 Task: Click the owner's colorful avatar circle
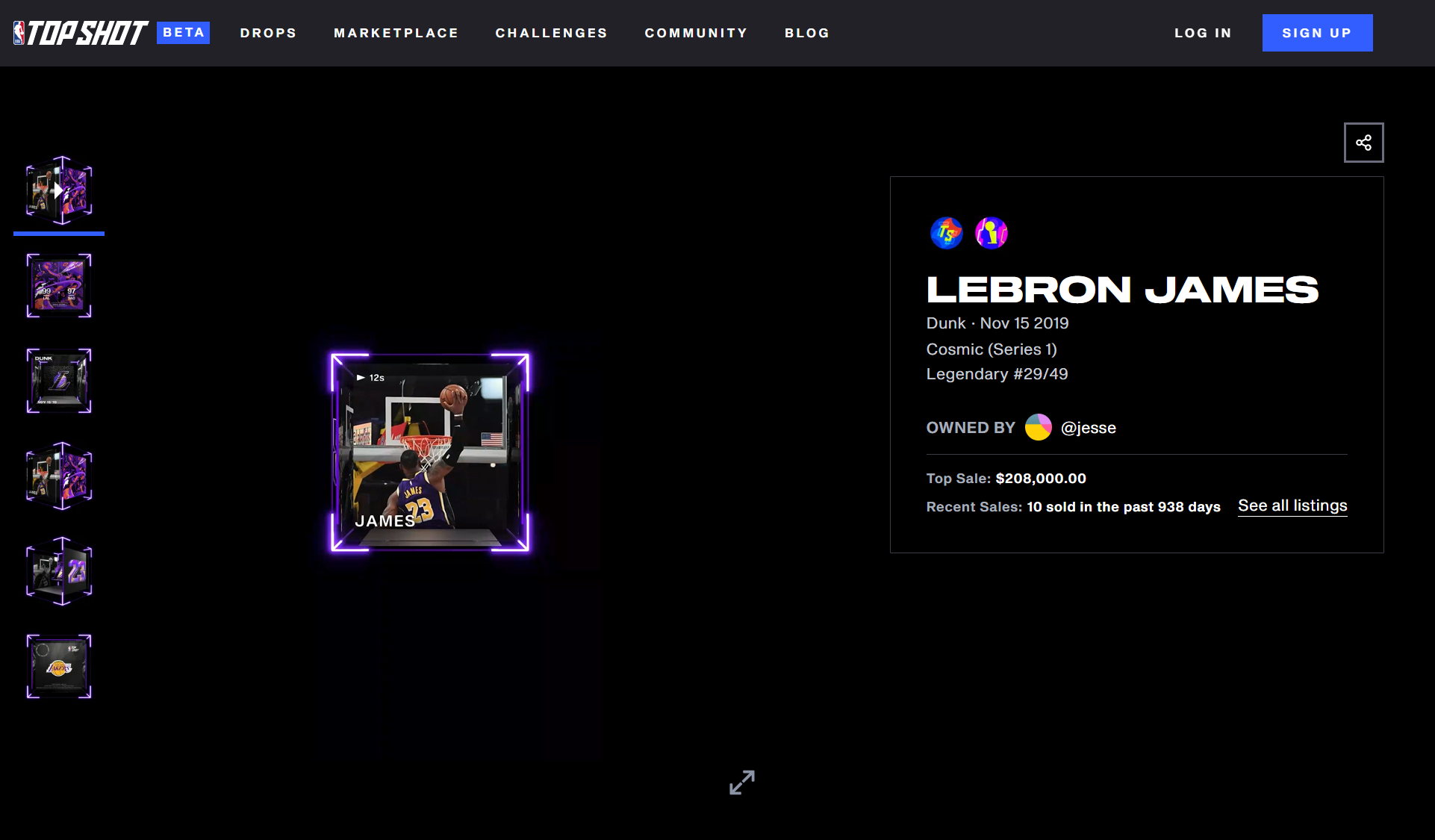(x=1038, y=427)
